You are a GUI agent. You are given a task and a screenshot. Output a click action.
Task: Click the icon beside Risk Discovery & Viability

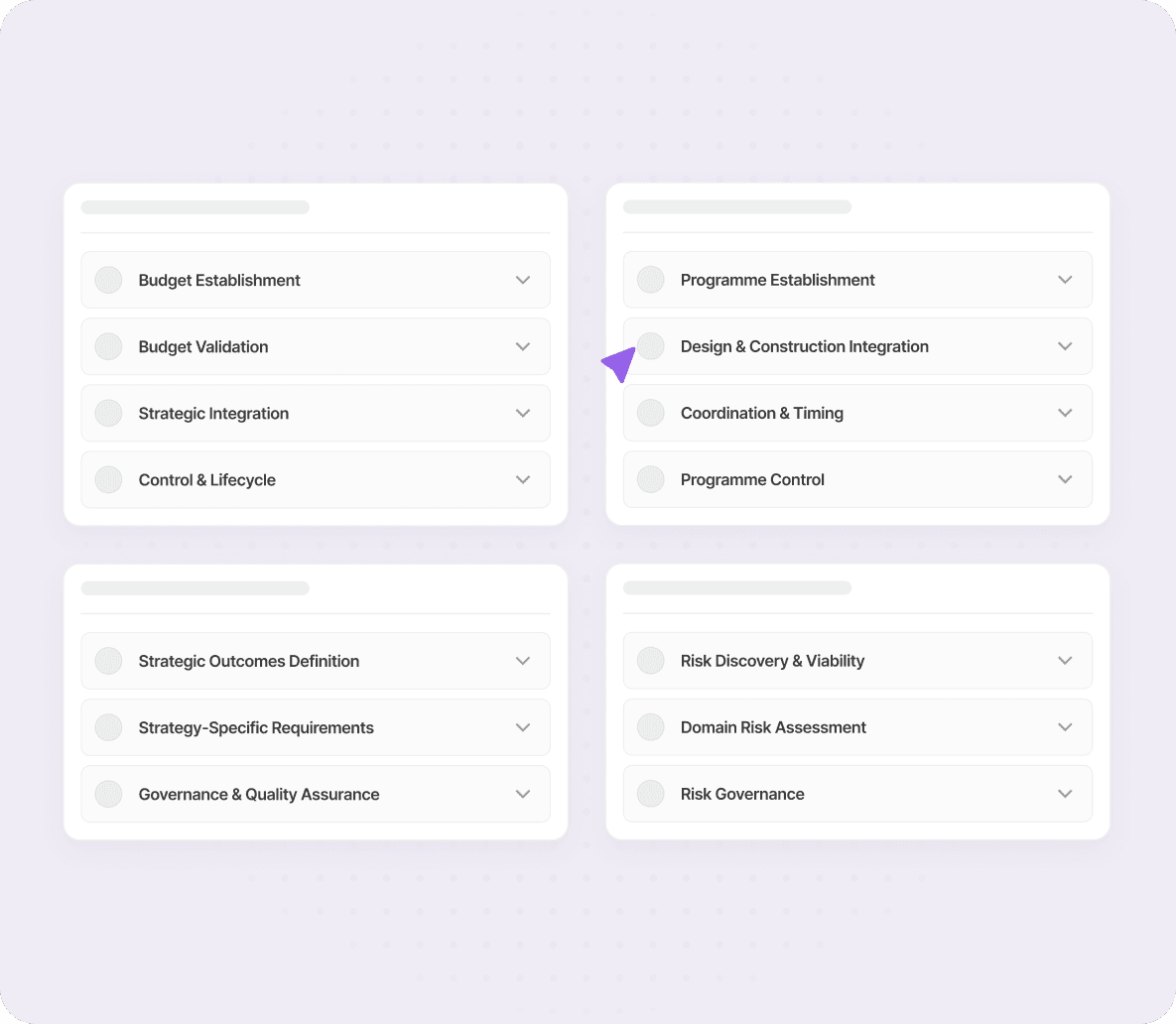[650, 660]
